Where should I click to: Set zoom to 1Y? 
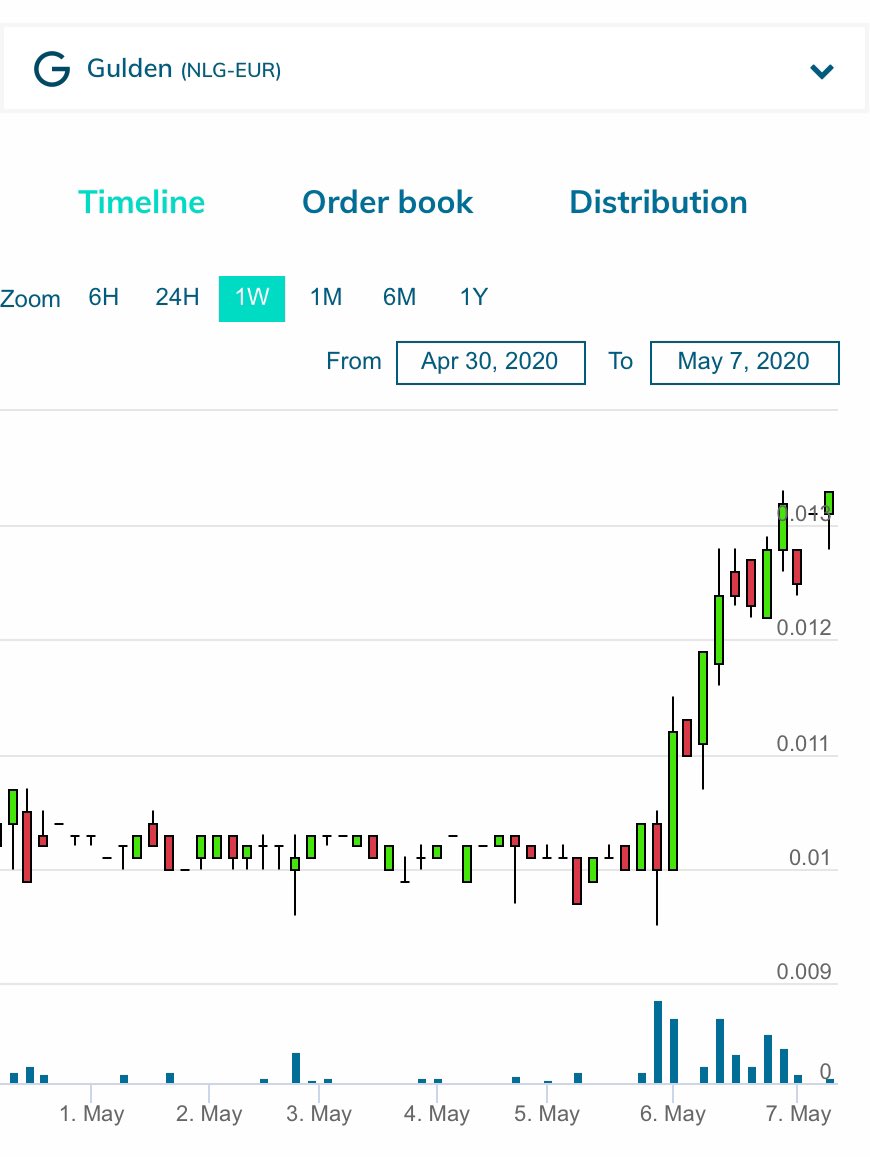(474, 297)
